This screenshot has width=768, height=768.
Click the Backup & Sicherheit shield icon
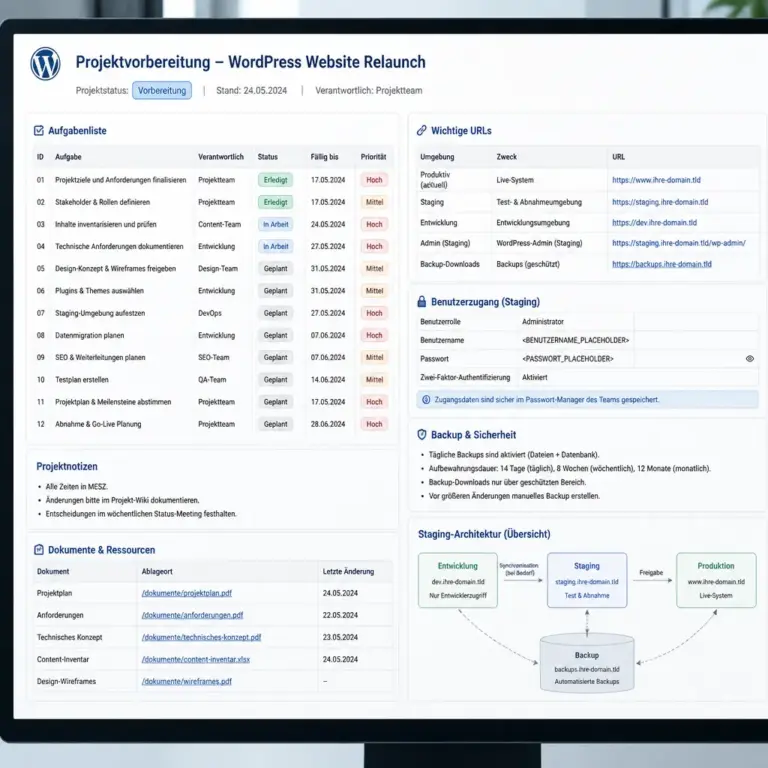tap(421, 434)
